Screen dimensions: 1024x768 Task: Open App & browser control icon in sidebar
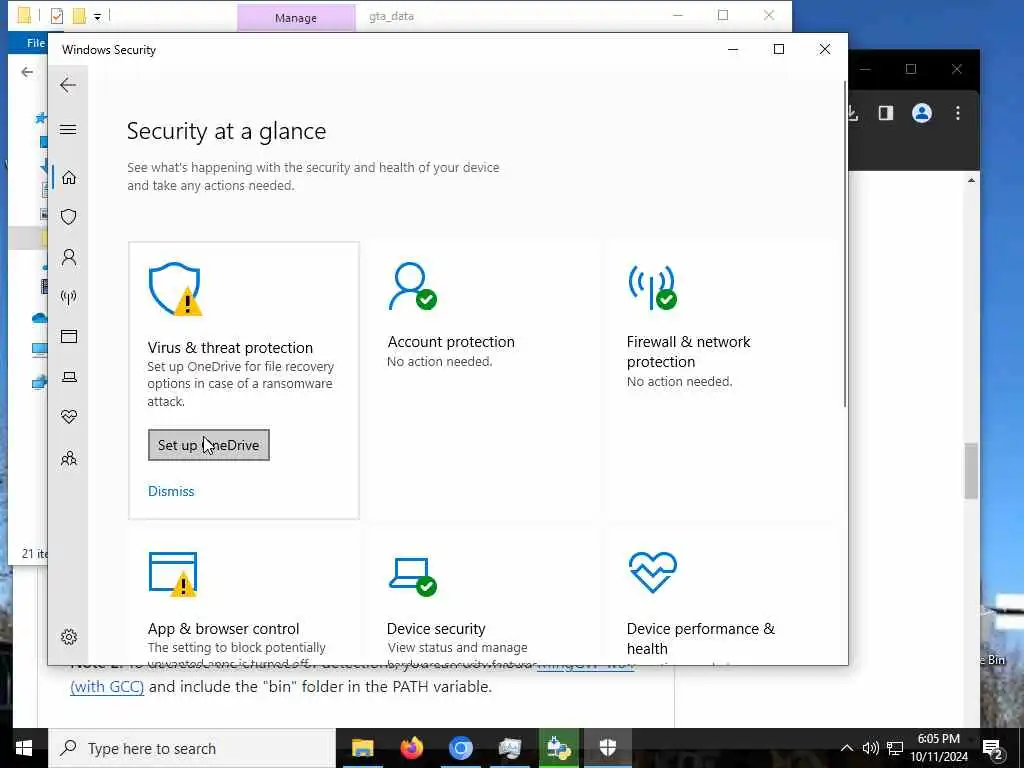pos(69,336)
